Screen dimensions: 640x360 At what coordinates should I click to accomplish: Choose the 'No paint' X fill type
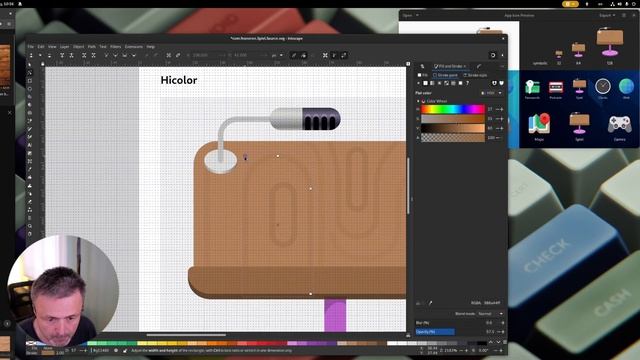point(418,83)
